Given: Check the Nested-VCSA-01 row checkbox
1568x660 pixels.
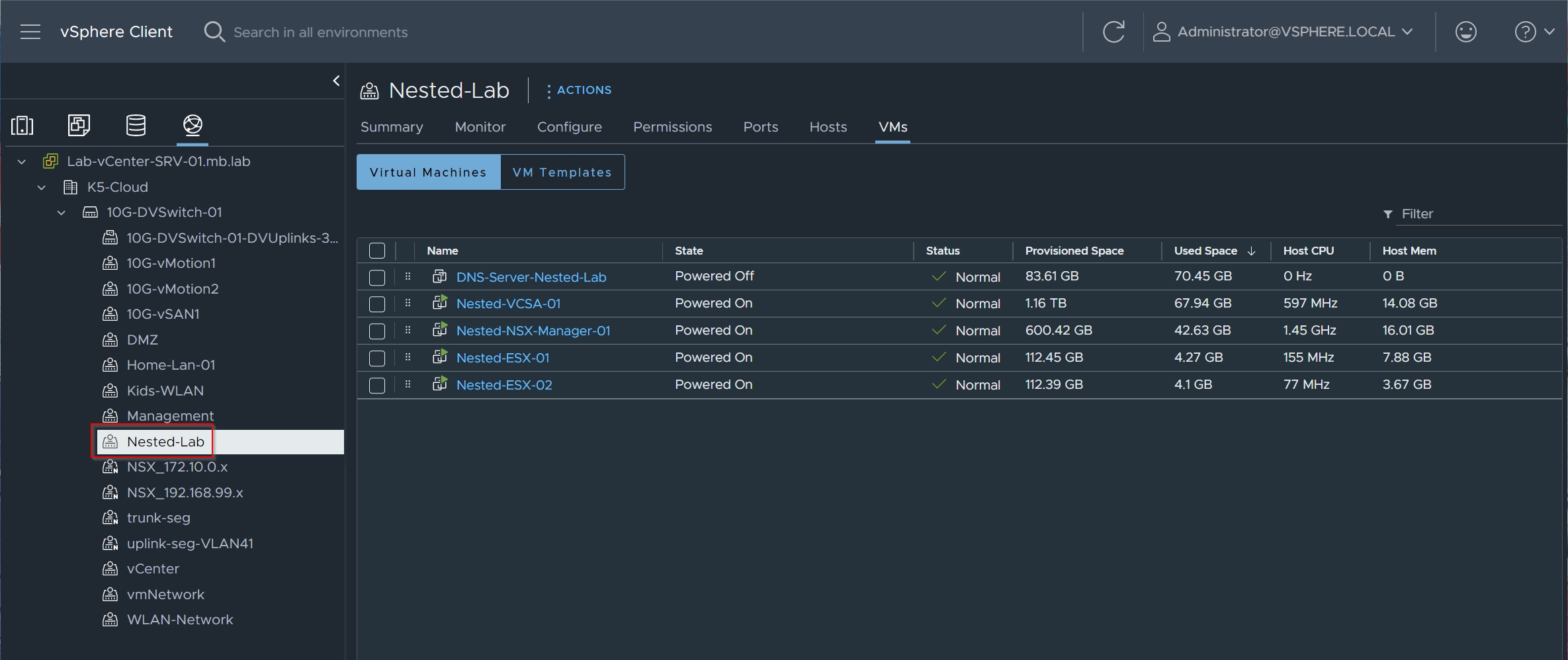Looking at the screenshot, I should (x=377, y=304).
